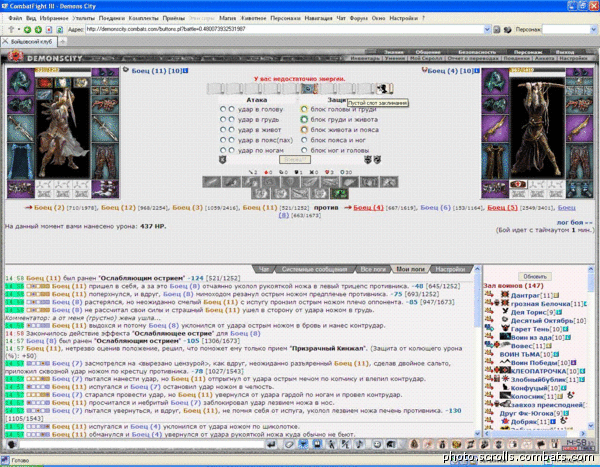Click the green Back navigation icon
Screen dimensions: 600x467
coord(27,29)
